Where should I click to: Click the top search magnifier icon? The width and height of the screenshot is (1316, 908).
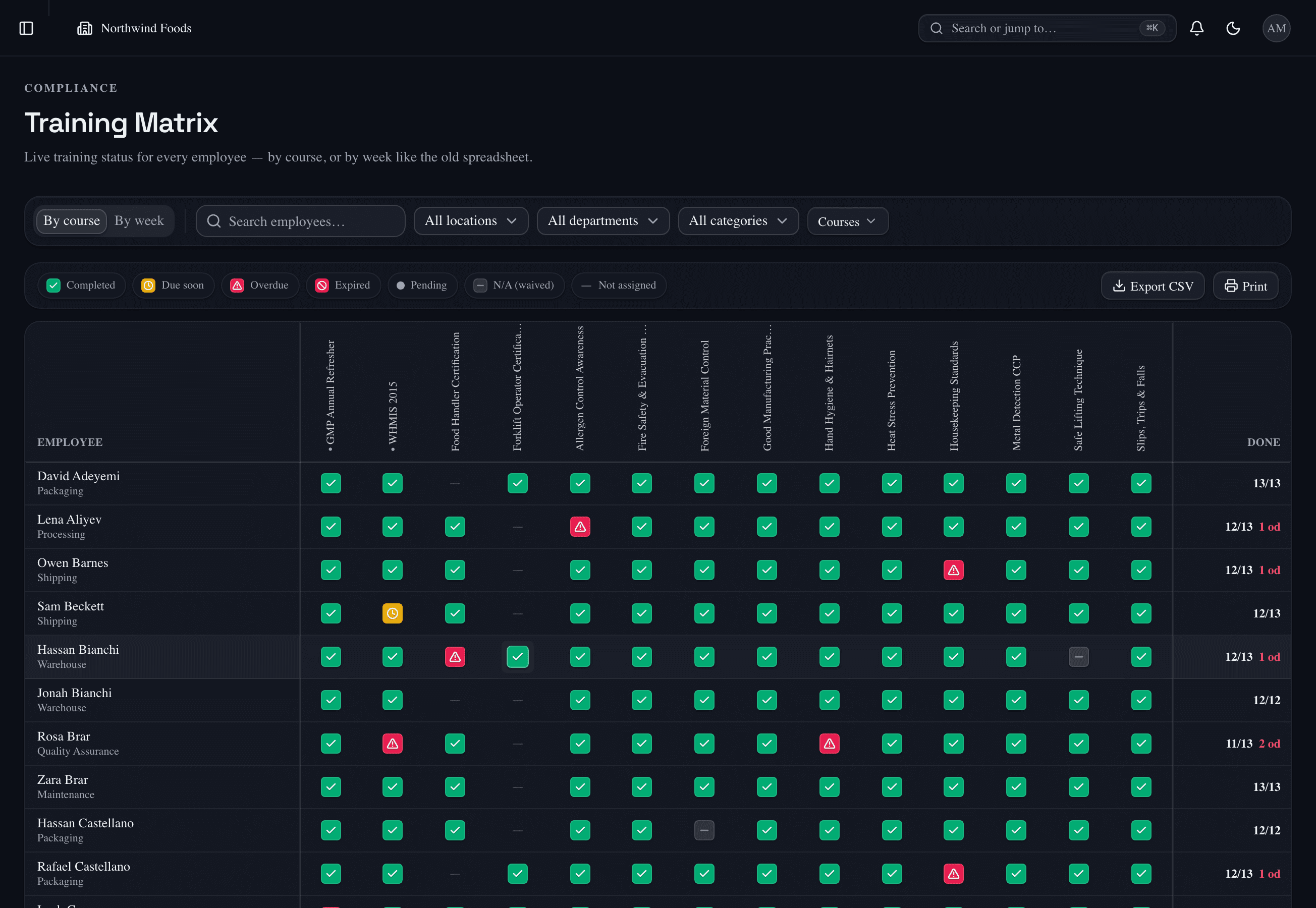936,28
